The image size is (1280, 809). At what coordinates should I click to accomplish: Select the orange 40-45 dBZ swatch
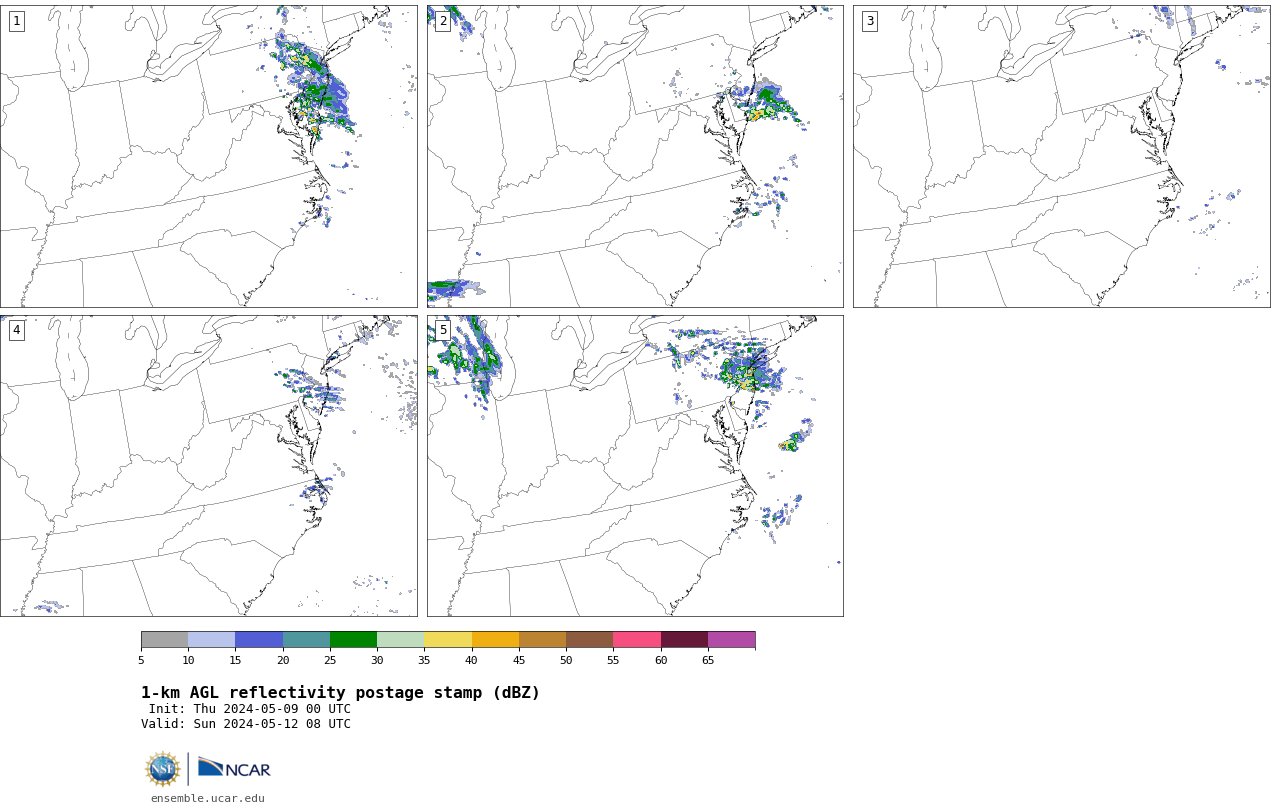495,640
